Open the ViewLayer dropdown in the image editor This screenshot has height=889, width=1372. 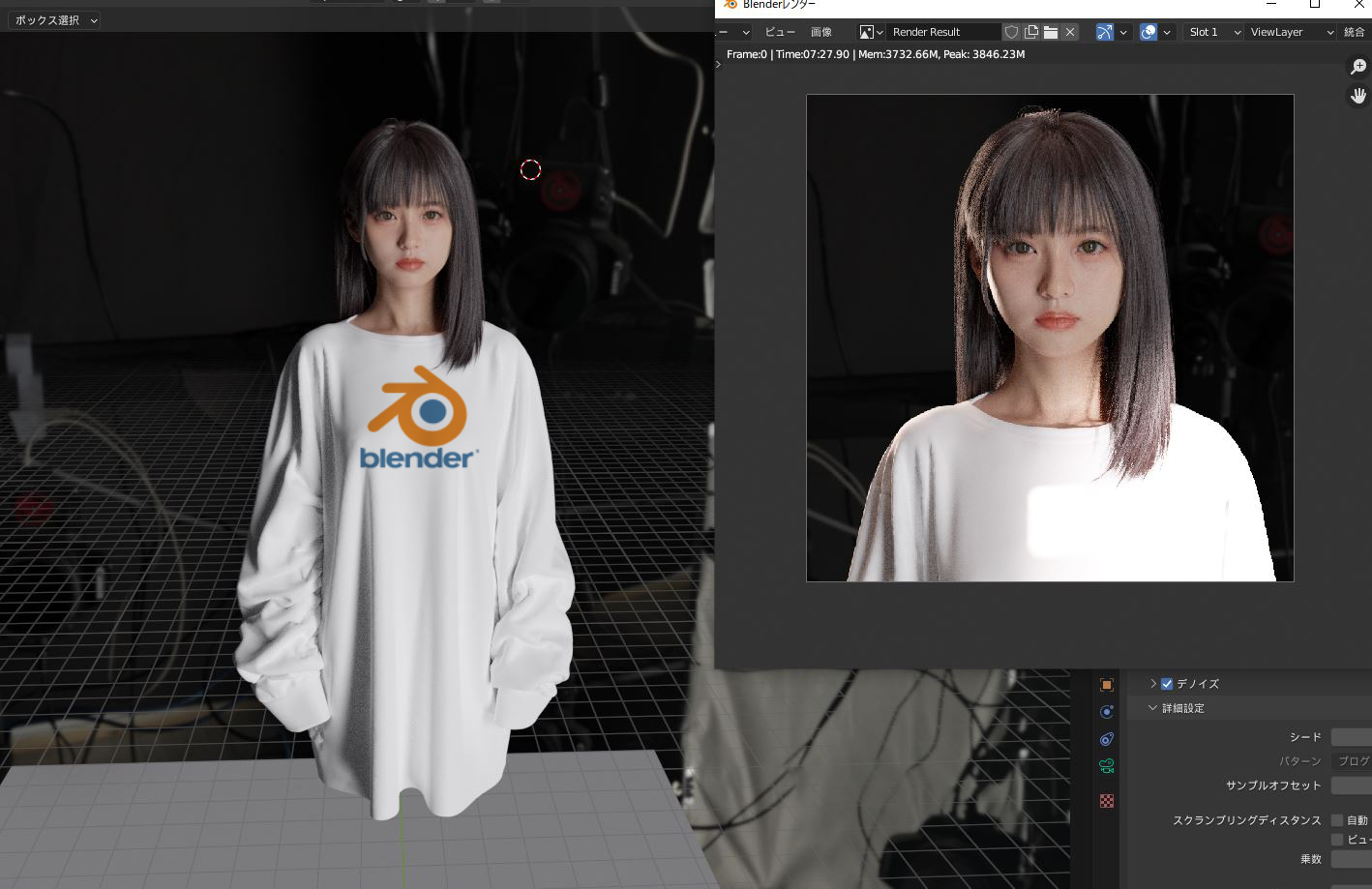point(1287,32)
